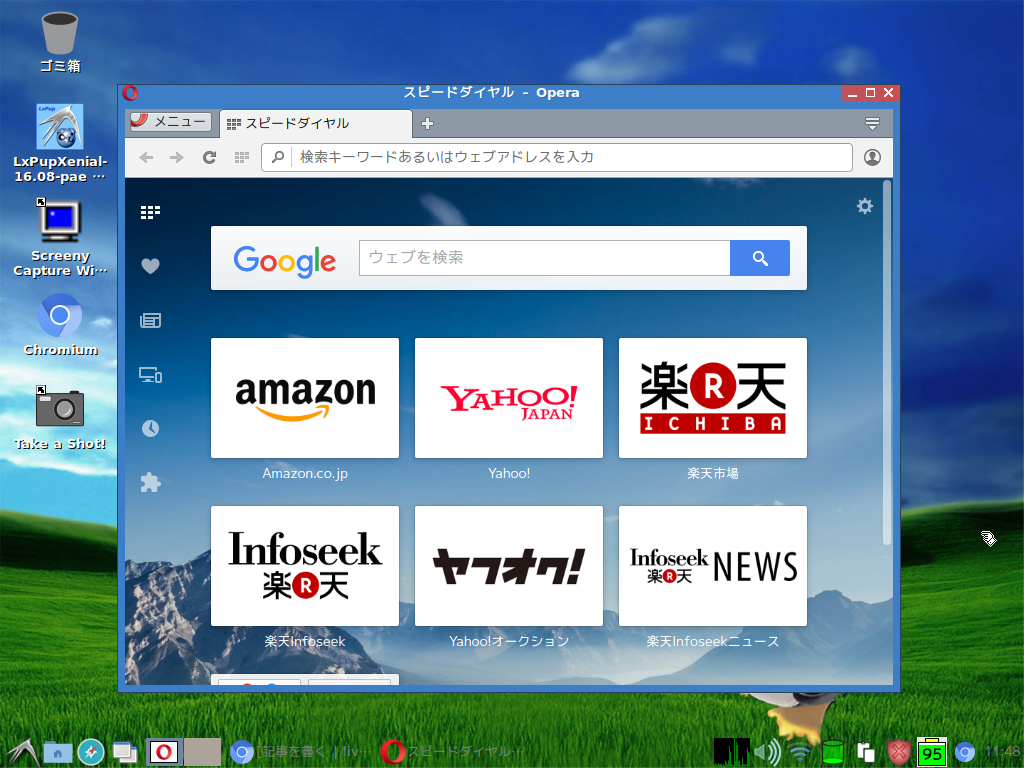Screen dimensions: 1024x768
Task: Focus the Google ウェブを検索 field
Action: (545, 258)
